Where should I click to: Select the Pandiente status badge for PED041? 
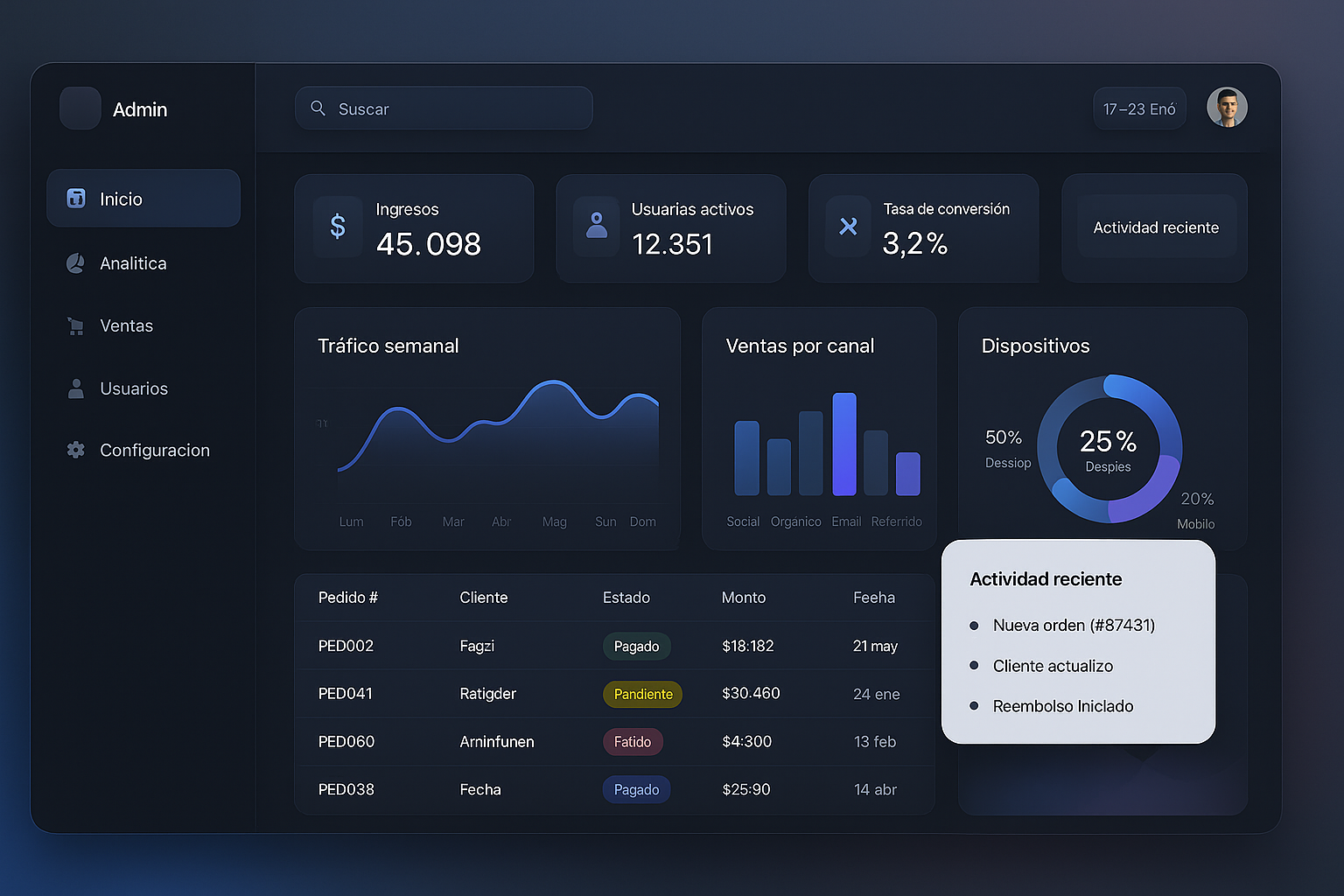point(642,694)
